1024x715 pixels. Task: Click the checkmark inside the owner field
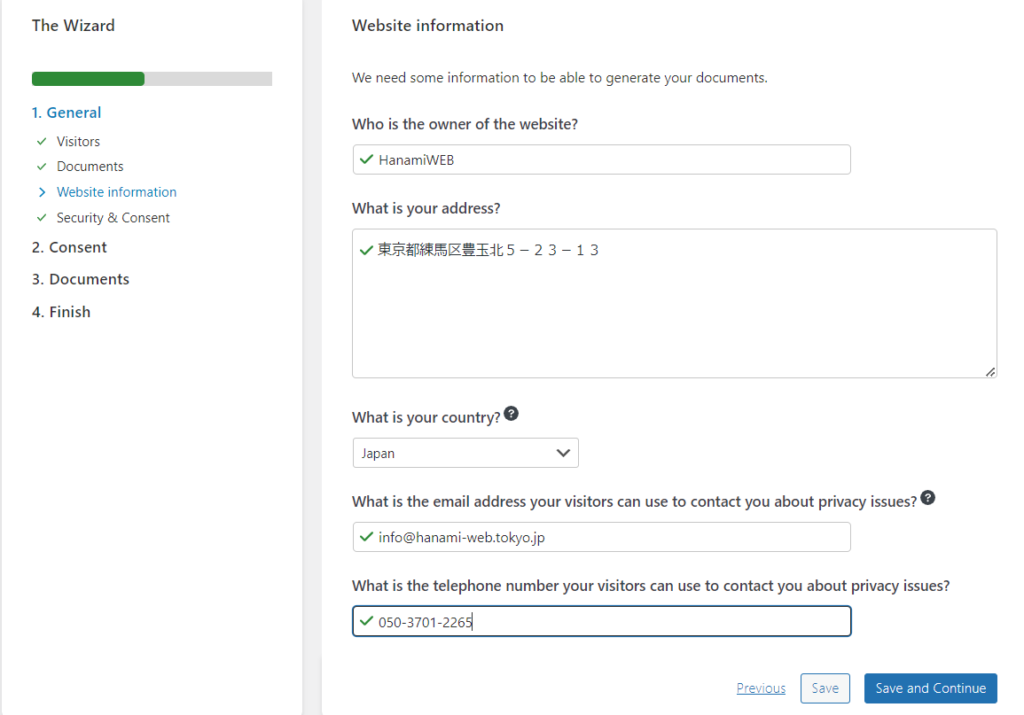tap(366, 159)
